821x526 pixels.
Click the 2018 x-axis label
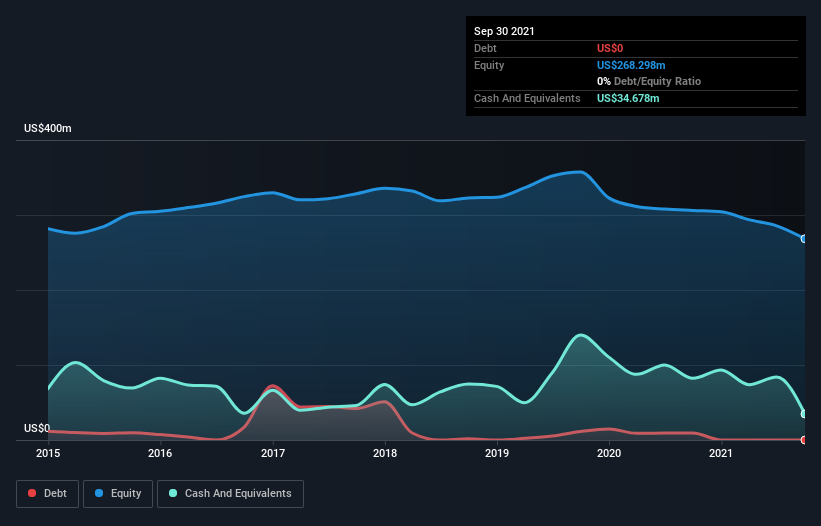pyautogui.click(x=385, y=453)
